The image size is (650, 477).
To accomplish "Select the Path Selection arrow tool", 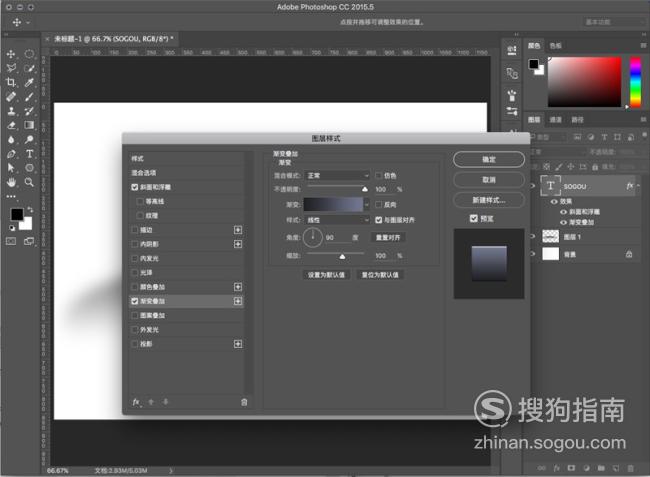I will 11,168.
